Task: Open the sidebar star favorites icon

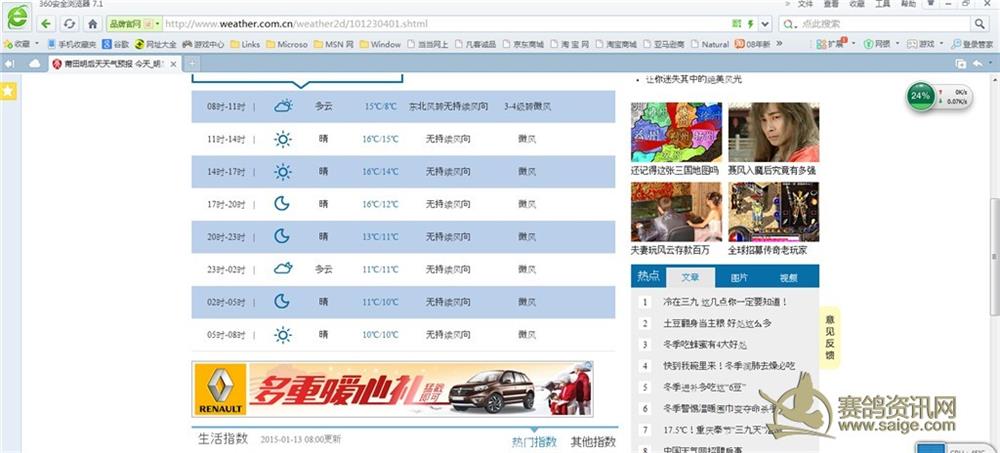Action: (x=8, y=91)
